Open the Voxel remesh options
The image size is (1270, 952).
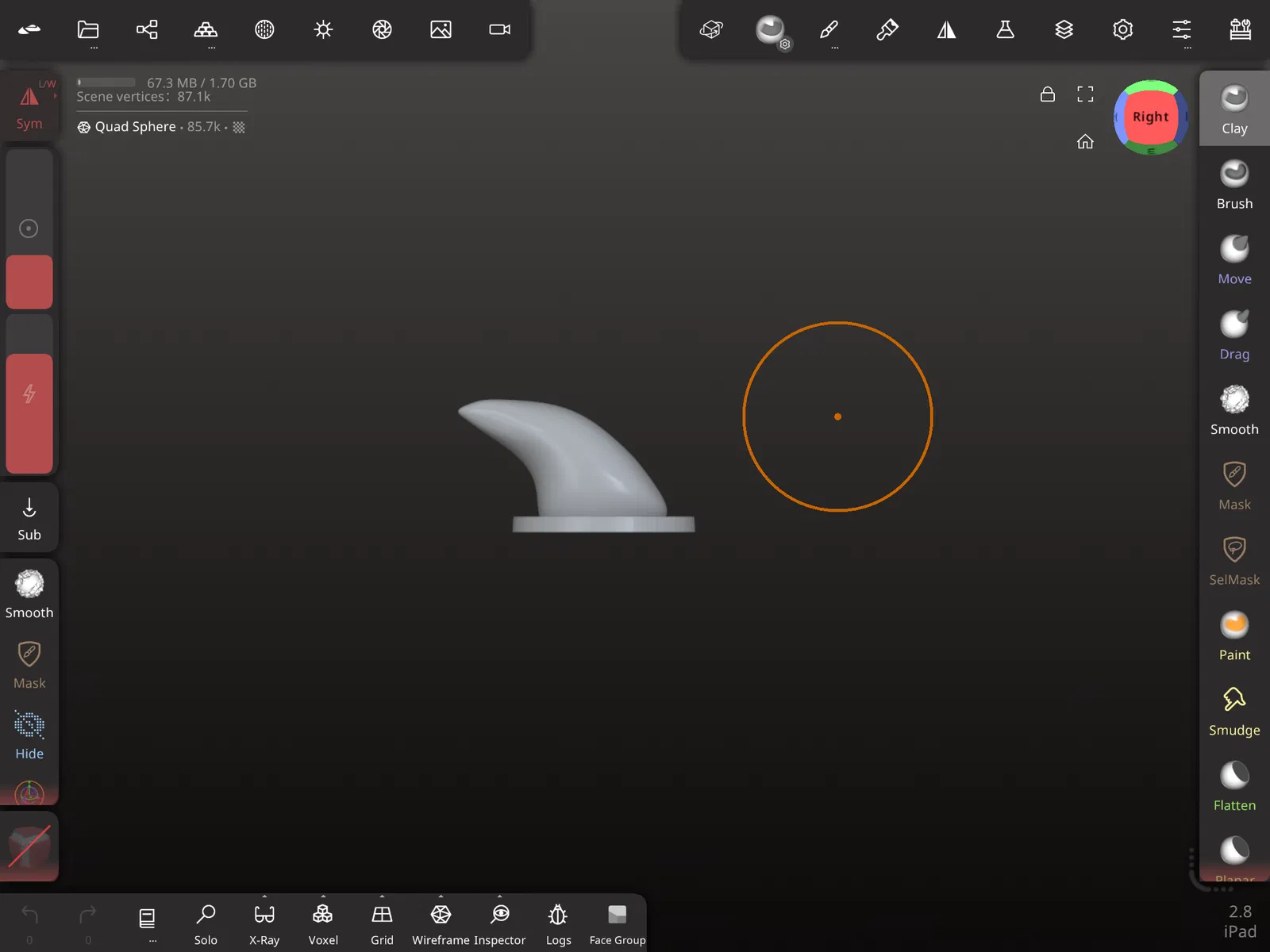point(323,925)
